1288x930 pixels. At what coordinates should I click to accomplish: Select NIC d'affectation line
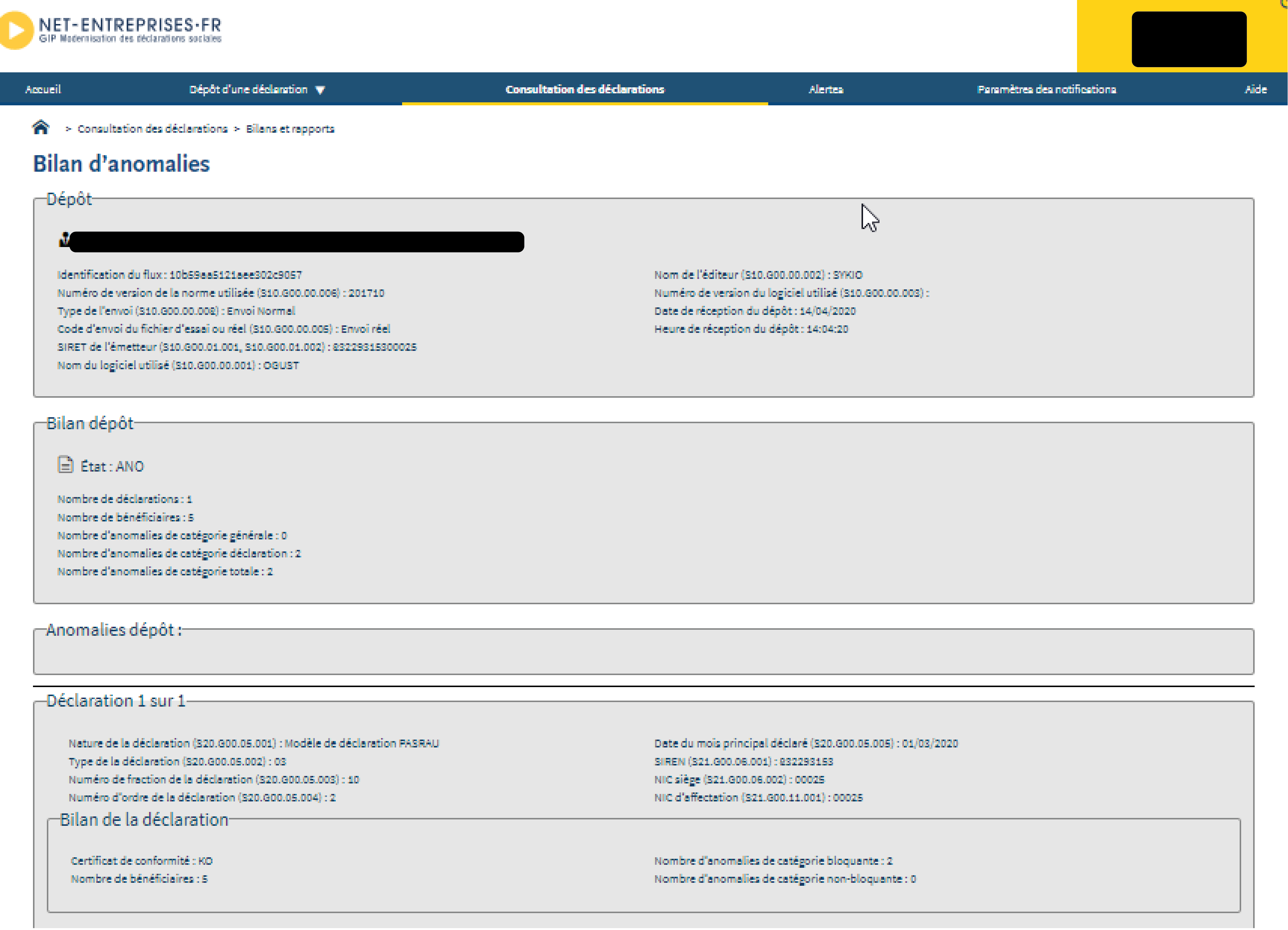coord(758,798)
